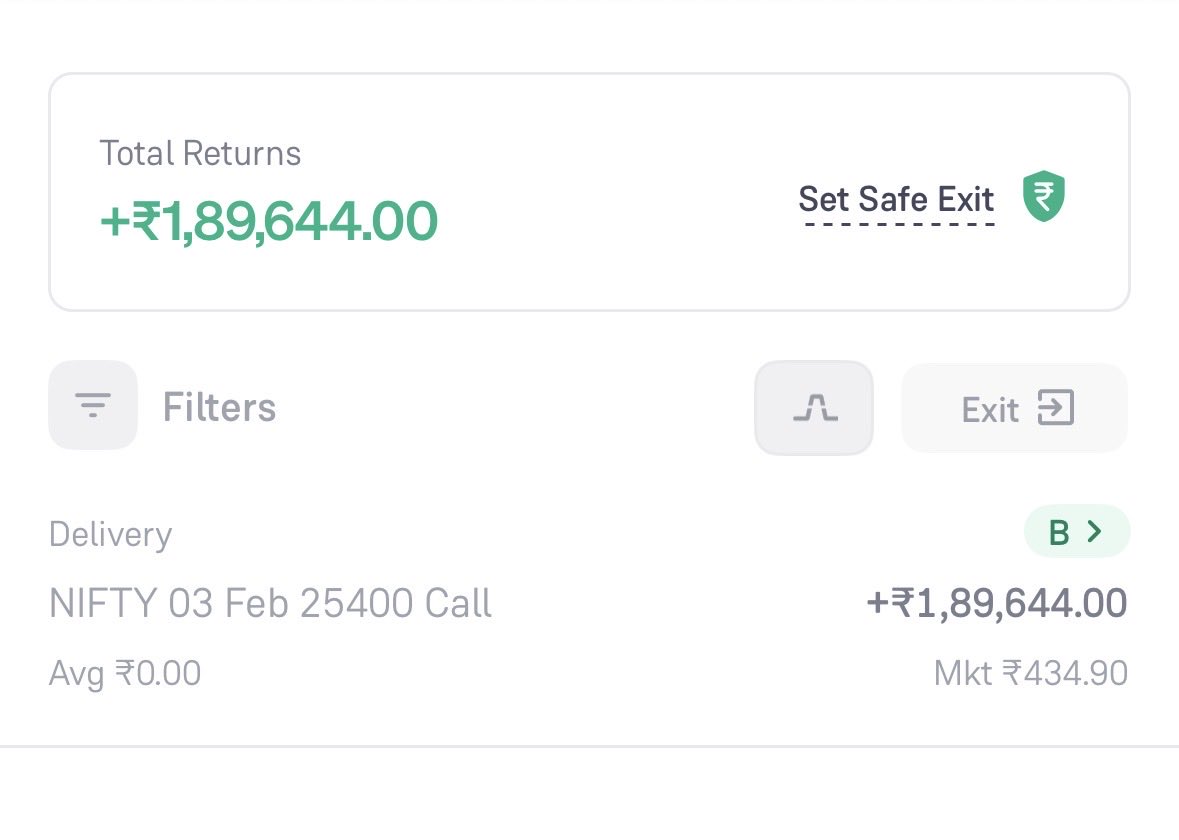Click the green rupee shield icon
The width and height of the screenshot is (1179, 840).
pos(1043,197)
